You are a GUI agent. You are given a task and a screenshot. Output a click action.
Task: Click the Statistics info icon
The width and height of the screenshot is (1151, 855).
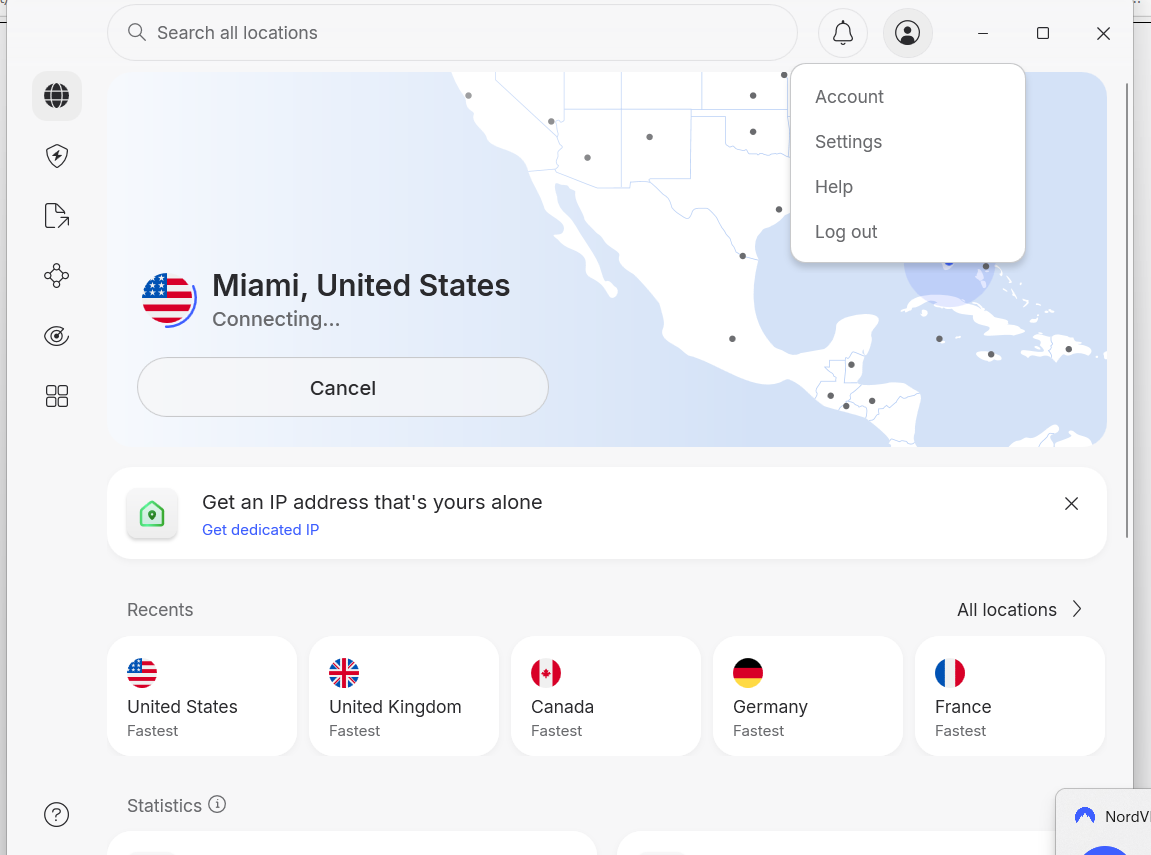(x=217, y=805)
